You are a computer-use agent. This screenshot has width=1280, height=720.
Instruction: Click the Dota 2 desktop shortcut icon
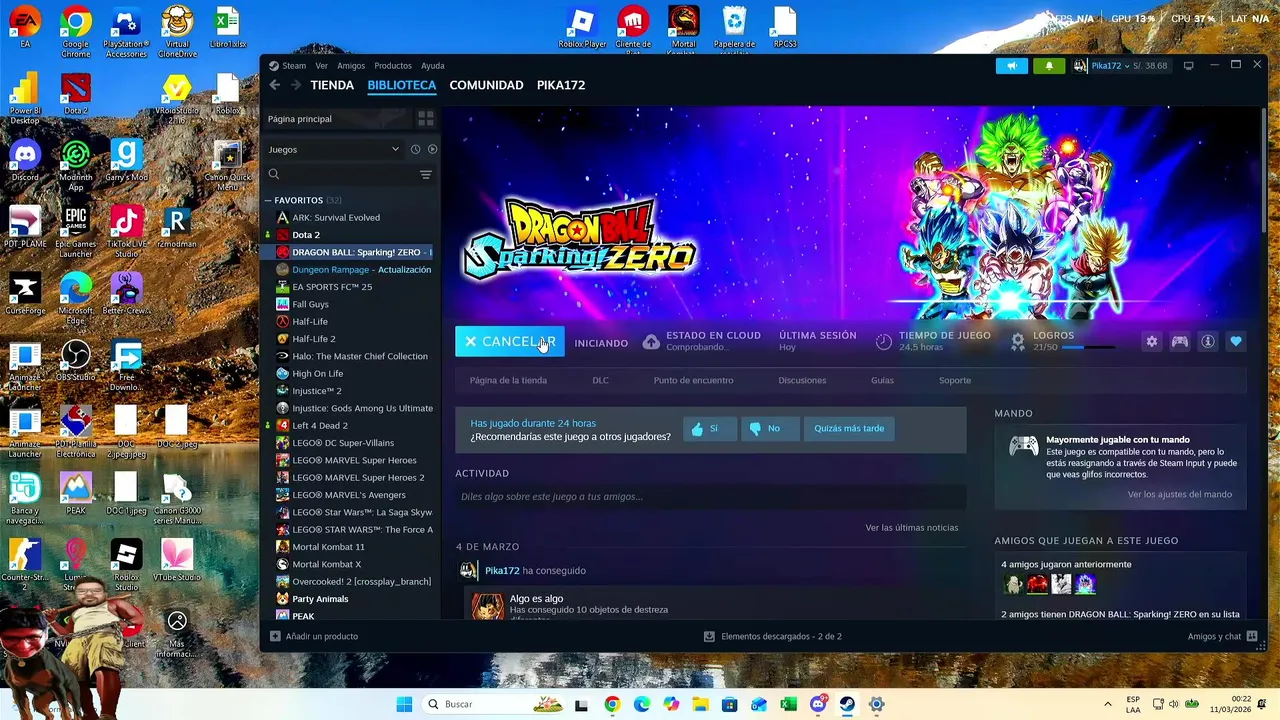click(x=75, y=95)
